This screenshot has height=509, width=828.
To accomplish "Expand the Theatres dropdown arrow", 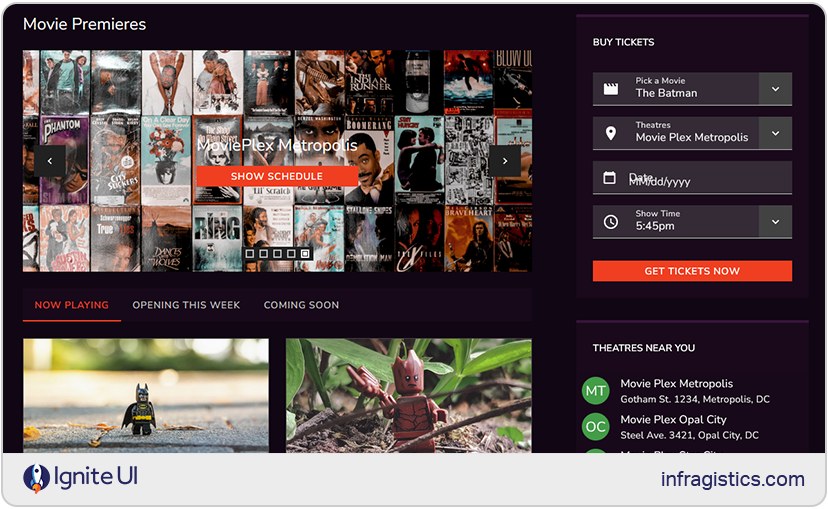I will (x=775, y=133).
